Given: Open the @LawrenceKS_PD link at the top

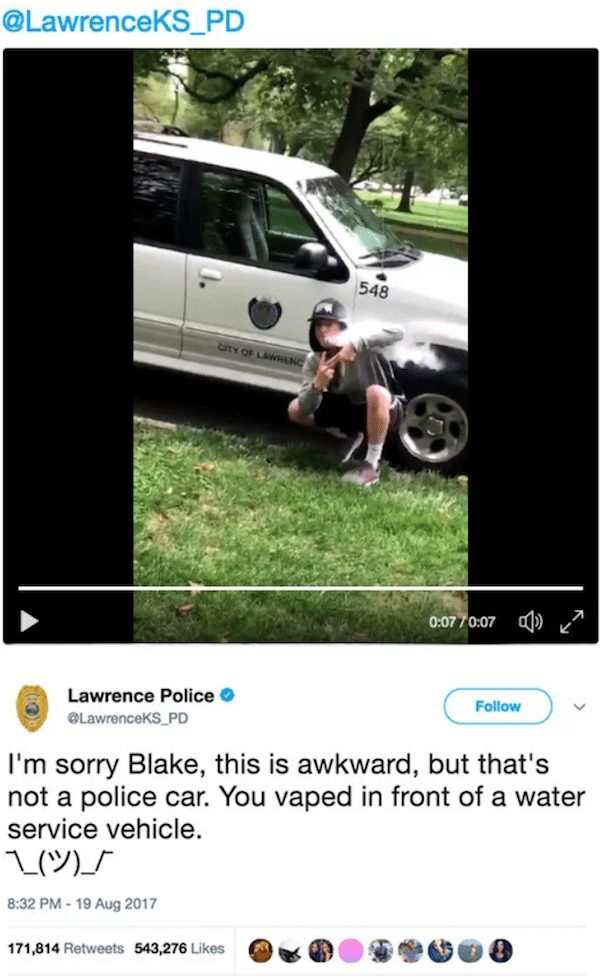Looking at the screenshot, I should click(123, 22).
